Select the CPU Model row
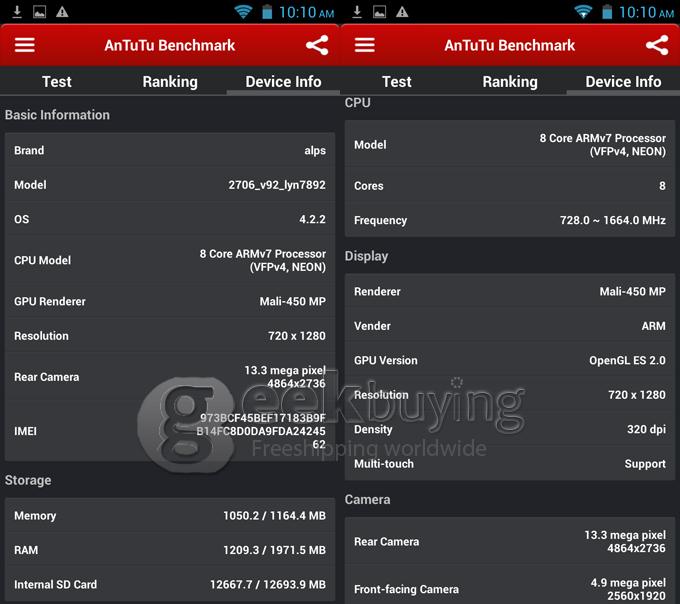Screen dimensions: 680x604 [x=170, y=260]
